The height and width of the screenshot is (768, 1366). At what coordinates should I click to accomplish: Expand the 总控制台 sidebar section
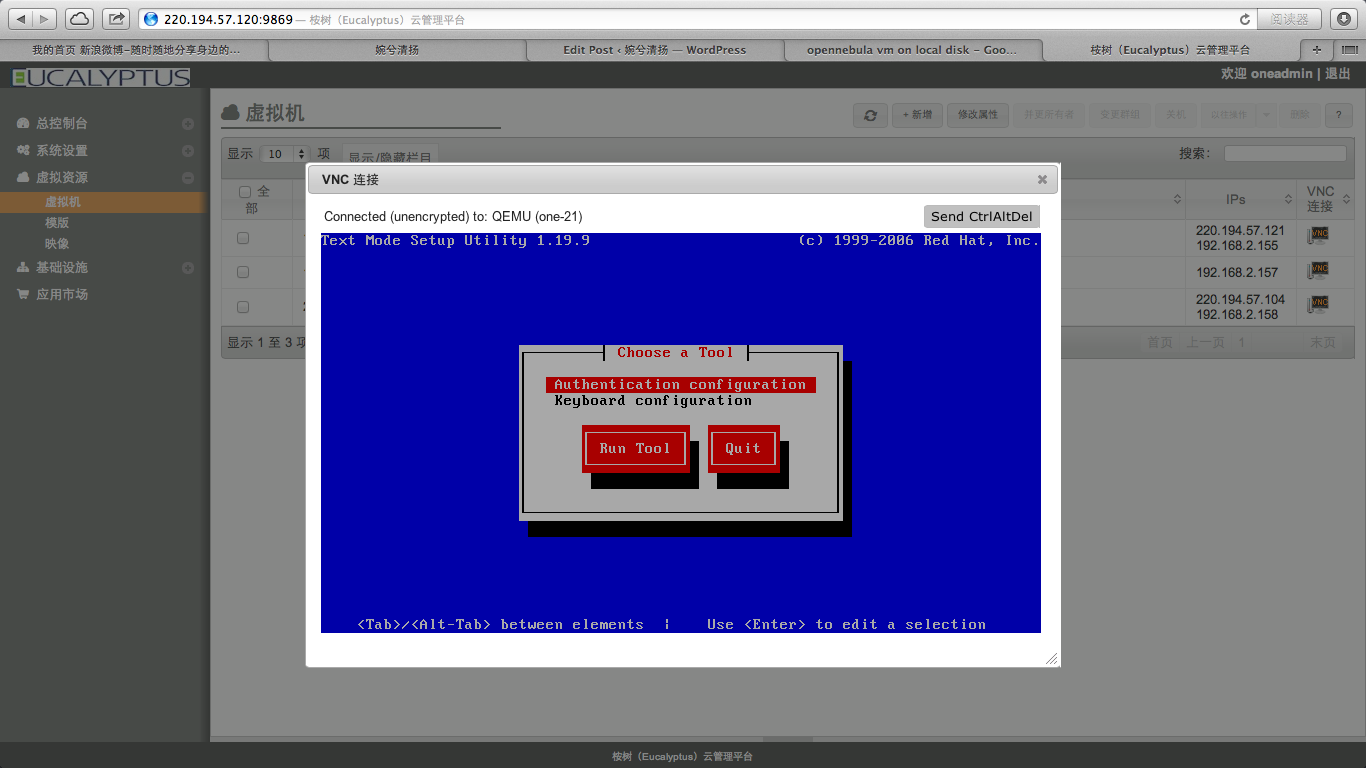(188, 124)
